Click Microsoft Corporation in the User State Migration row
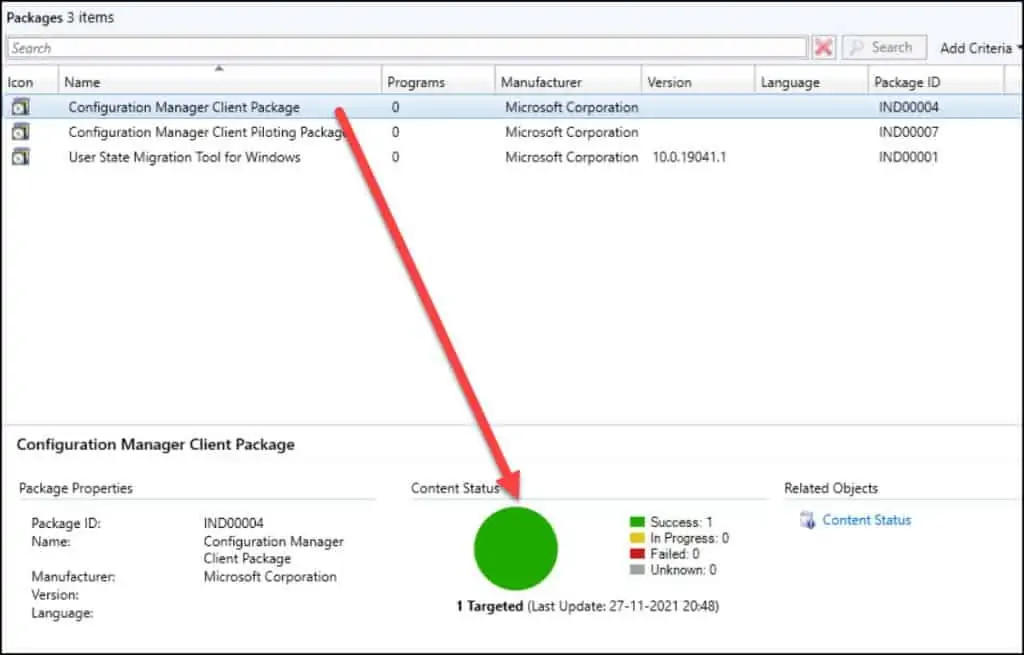 pos(571,157)
